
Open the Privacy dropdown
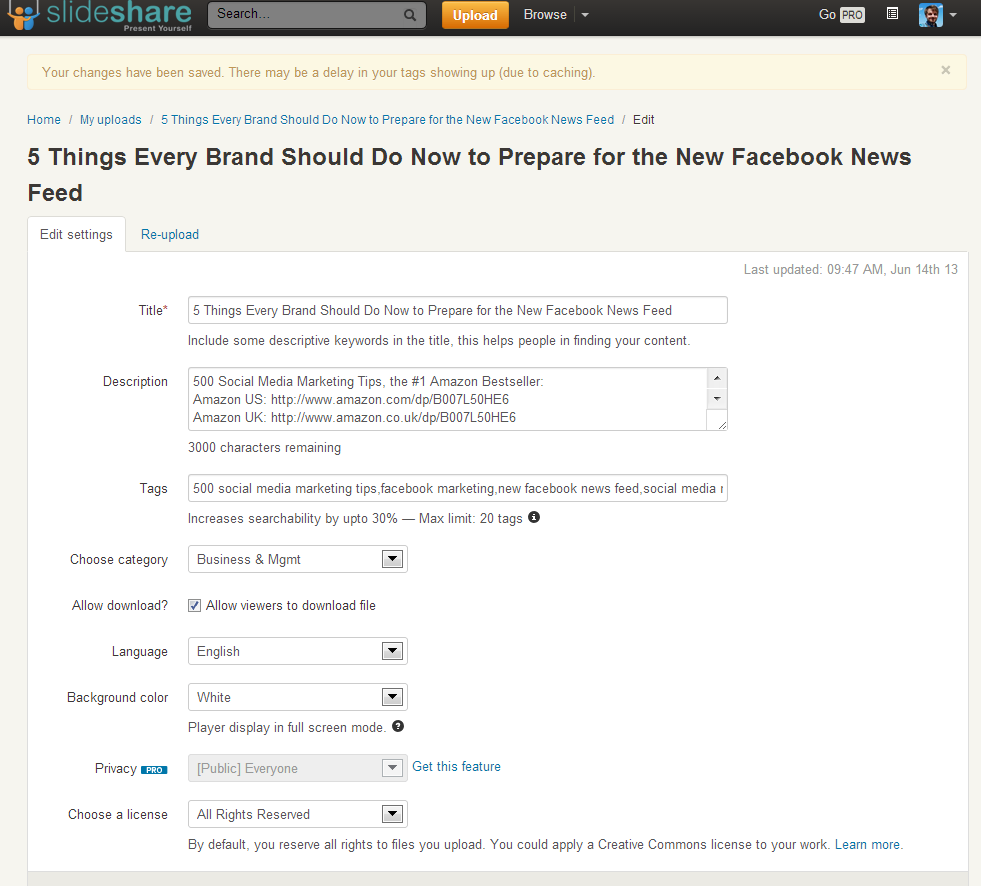click(x=298, y=768)
